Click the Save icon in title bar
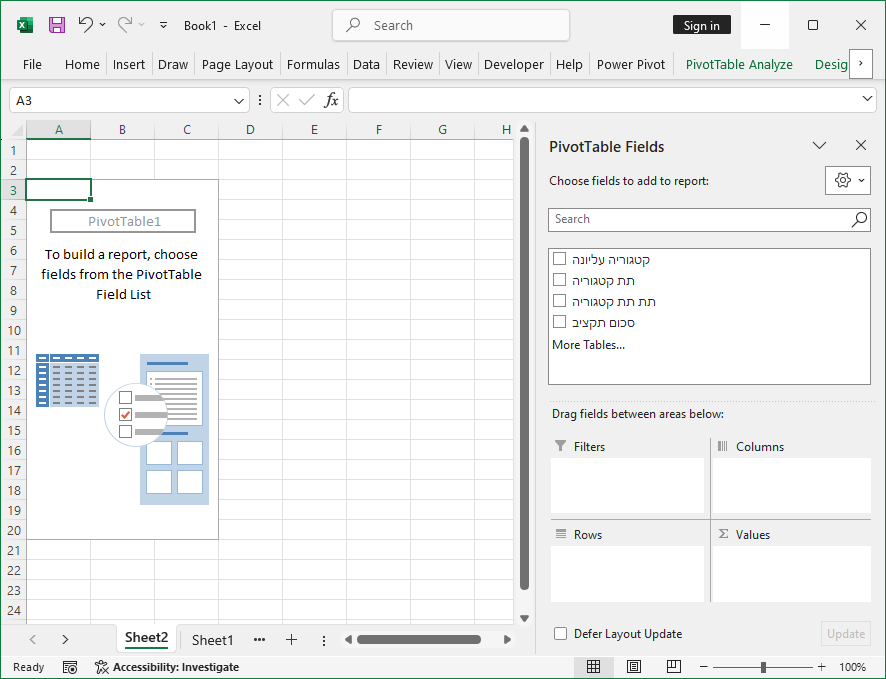The image size is (886, 679). (57, 25)
